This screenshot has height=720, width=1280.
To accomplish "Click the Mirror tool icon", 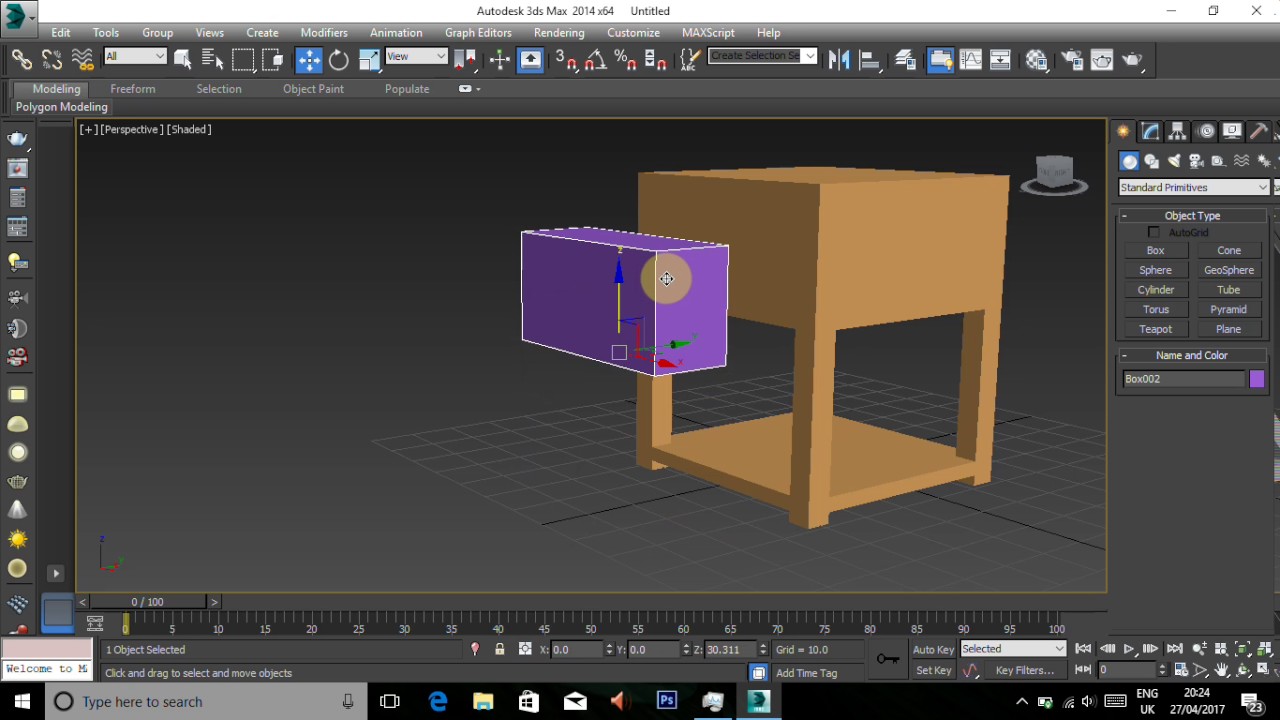I will point(839,60).
